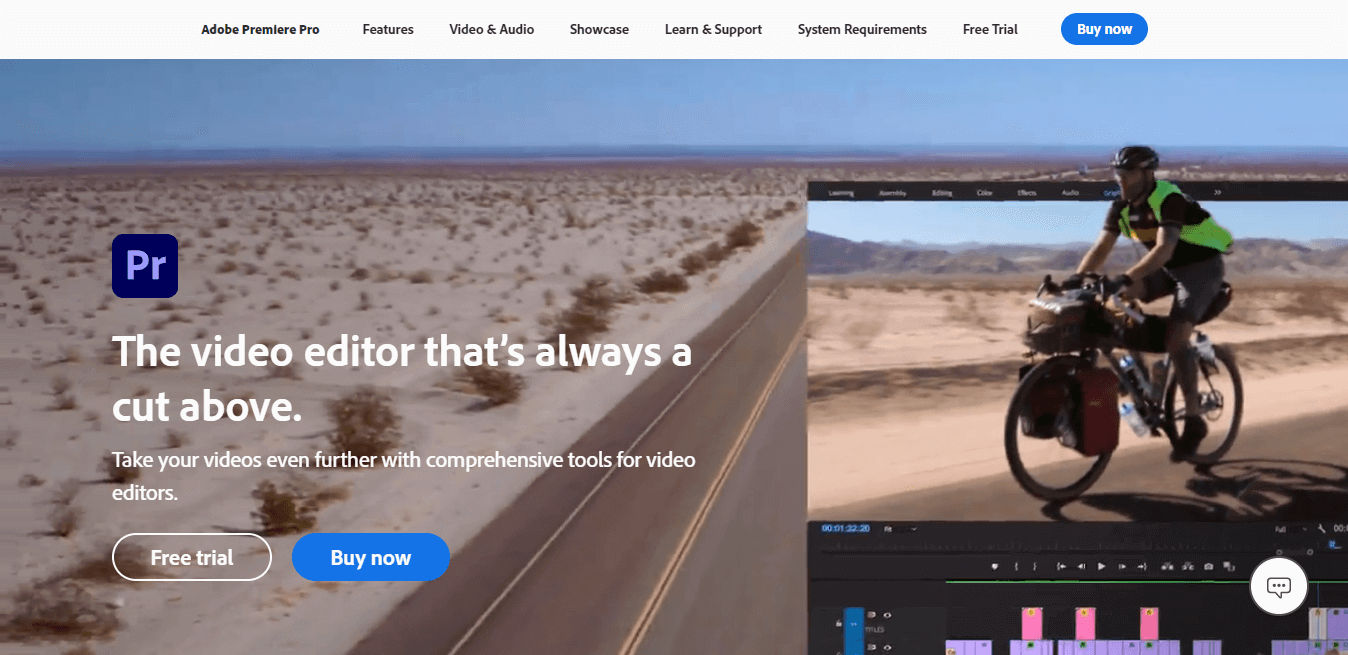Toggle the eye visibility of the Titles track

887,616
